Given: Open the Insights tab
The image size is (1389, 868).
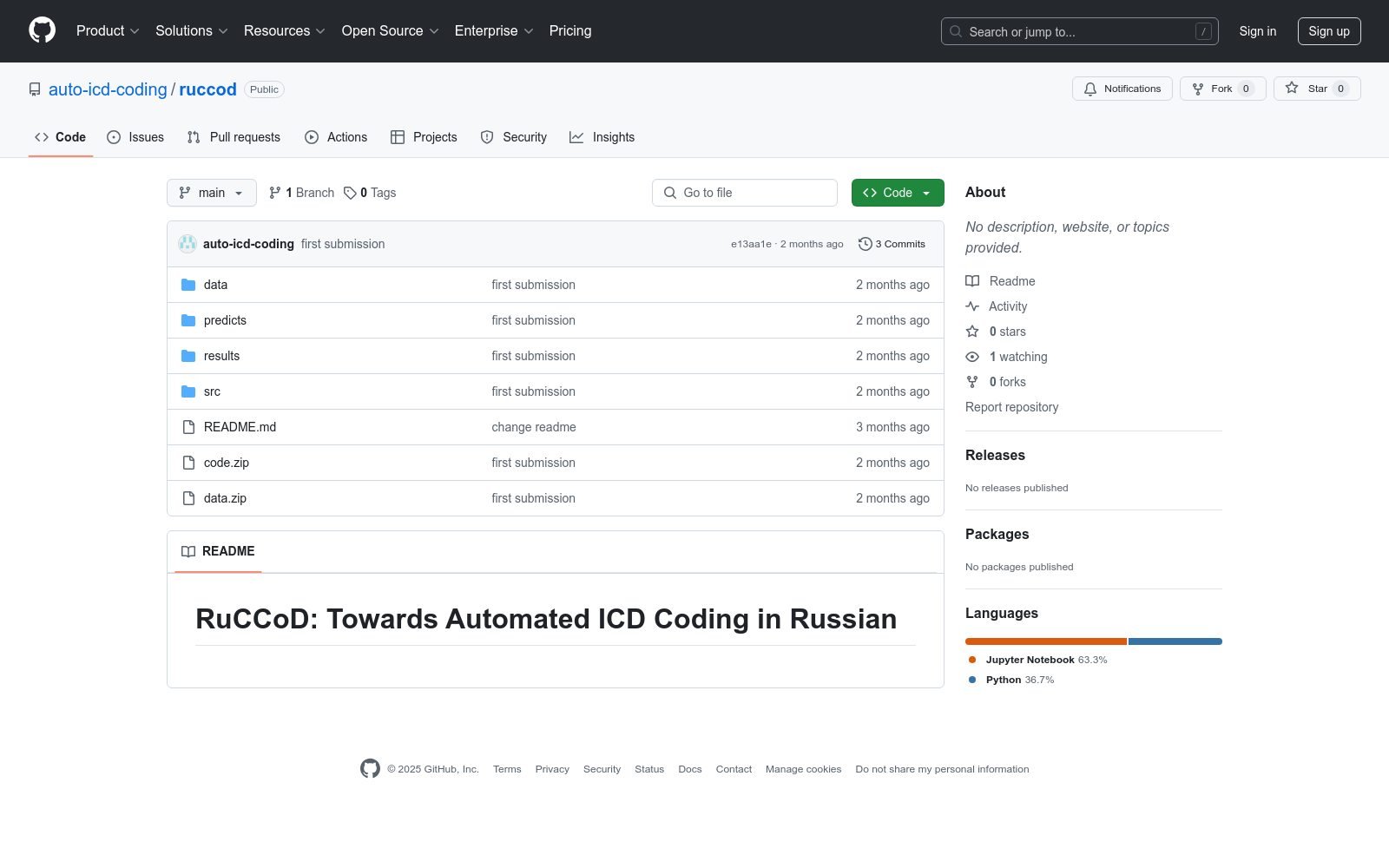Looking at the screenshot, I should 602,137.
